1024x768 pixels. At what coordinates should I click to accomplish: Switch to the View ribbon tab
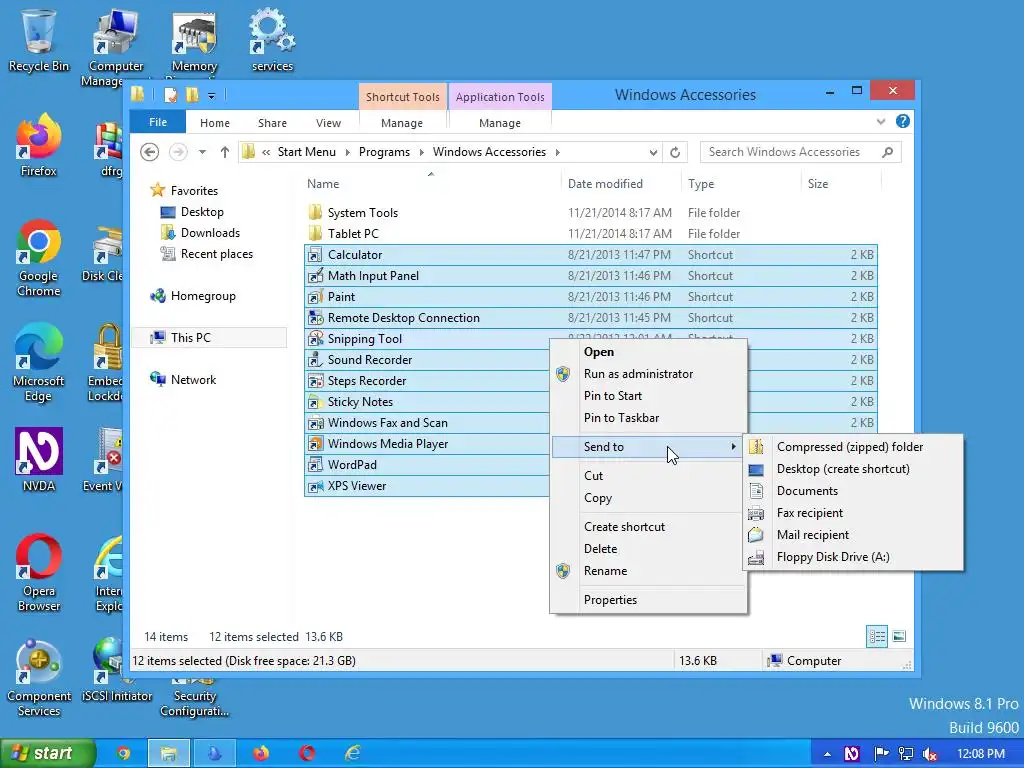tap(328, 123)
